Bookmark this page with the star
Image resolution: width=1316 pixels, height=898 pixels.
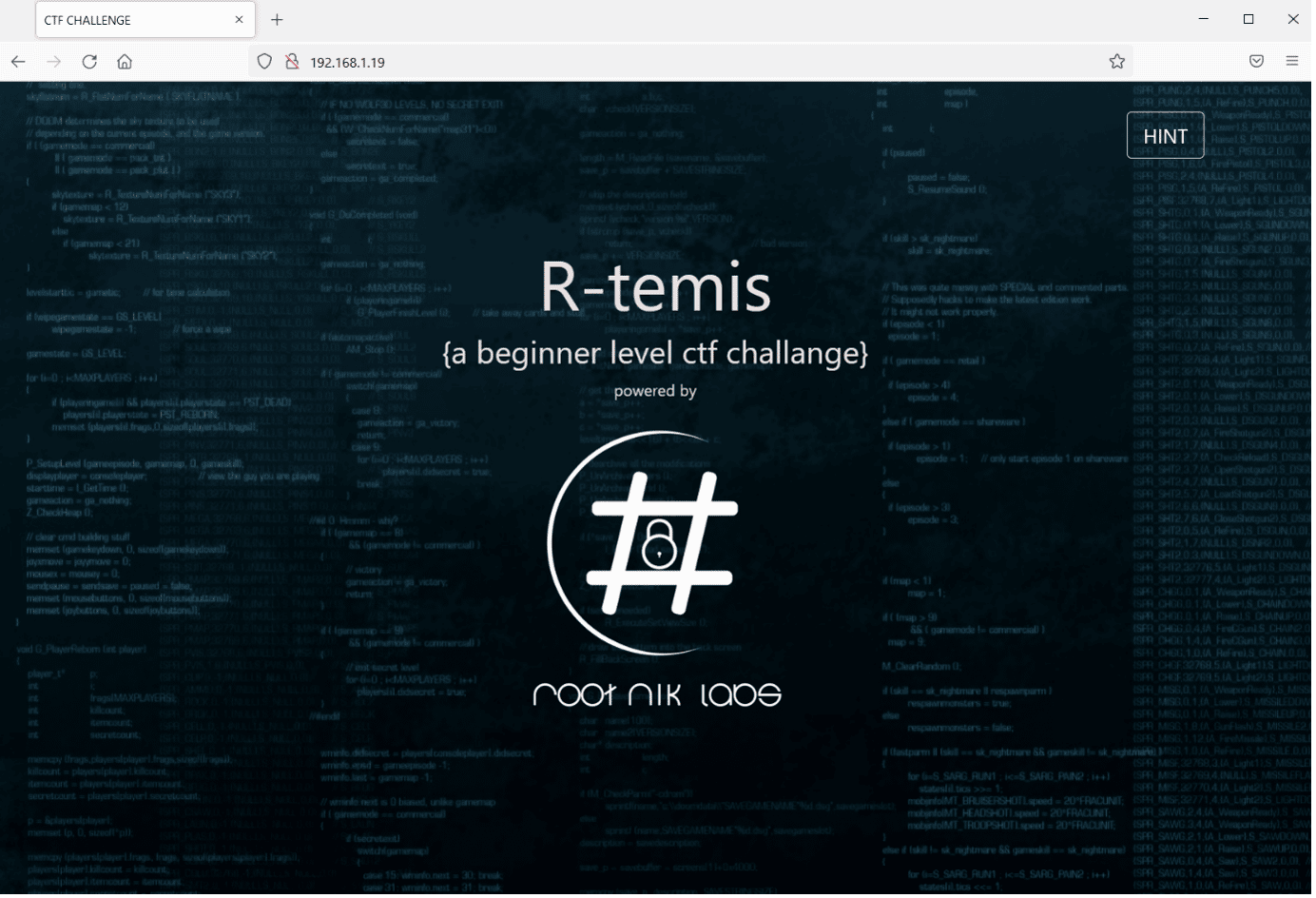point(1116,62)
